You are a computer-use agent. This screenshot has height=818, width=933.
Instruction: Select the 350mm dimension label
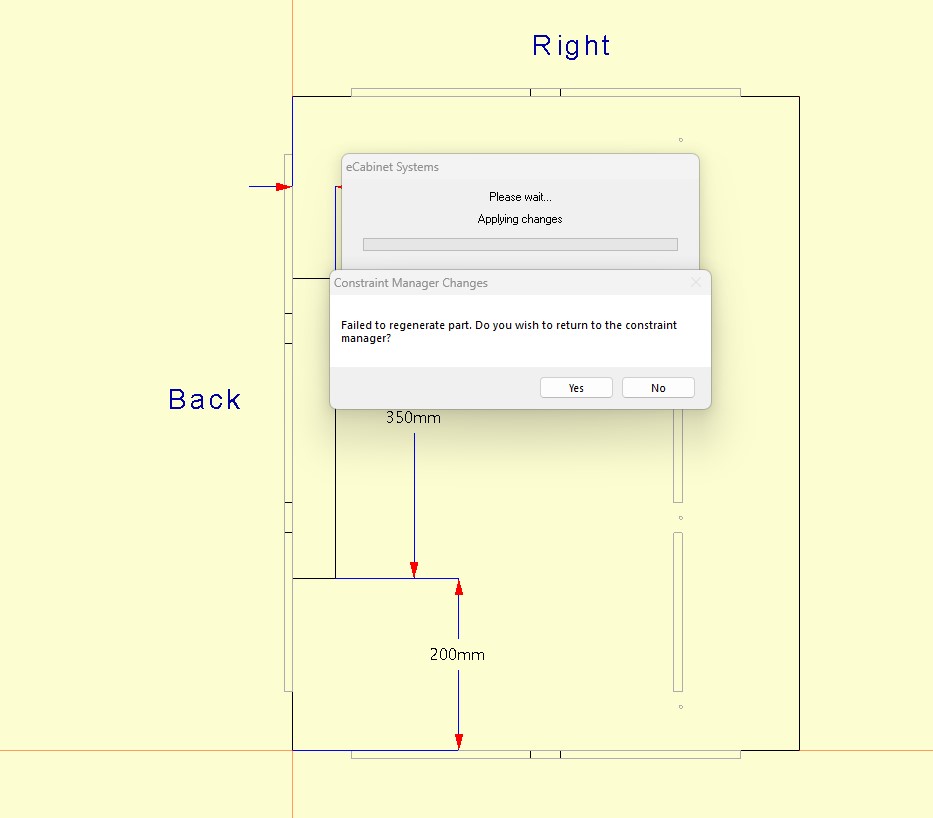point(413,418)
